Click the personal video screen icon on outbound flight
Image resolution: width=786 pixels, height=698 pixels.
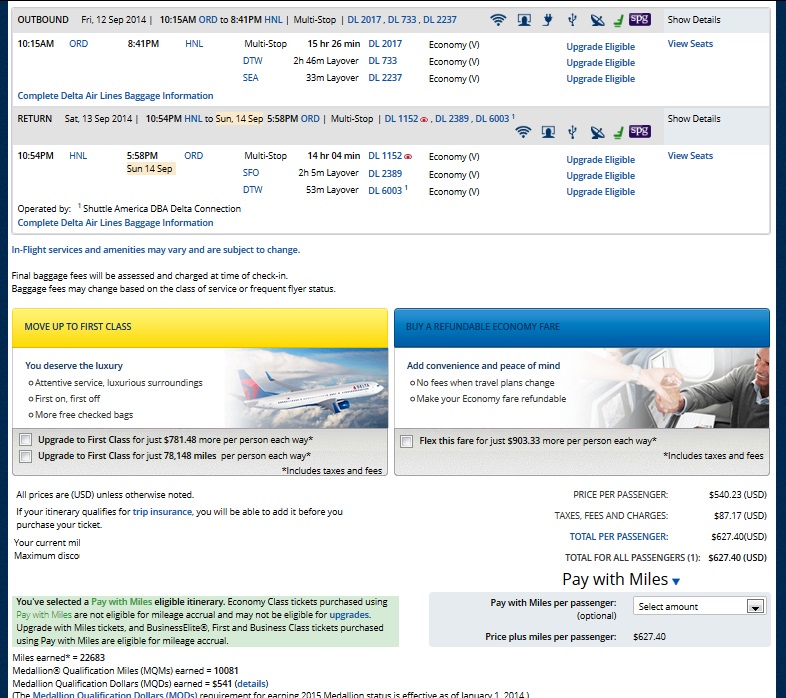(523, 20)
